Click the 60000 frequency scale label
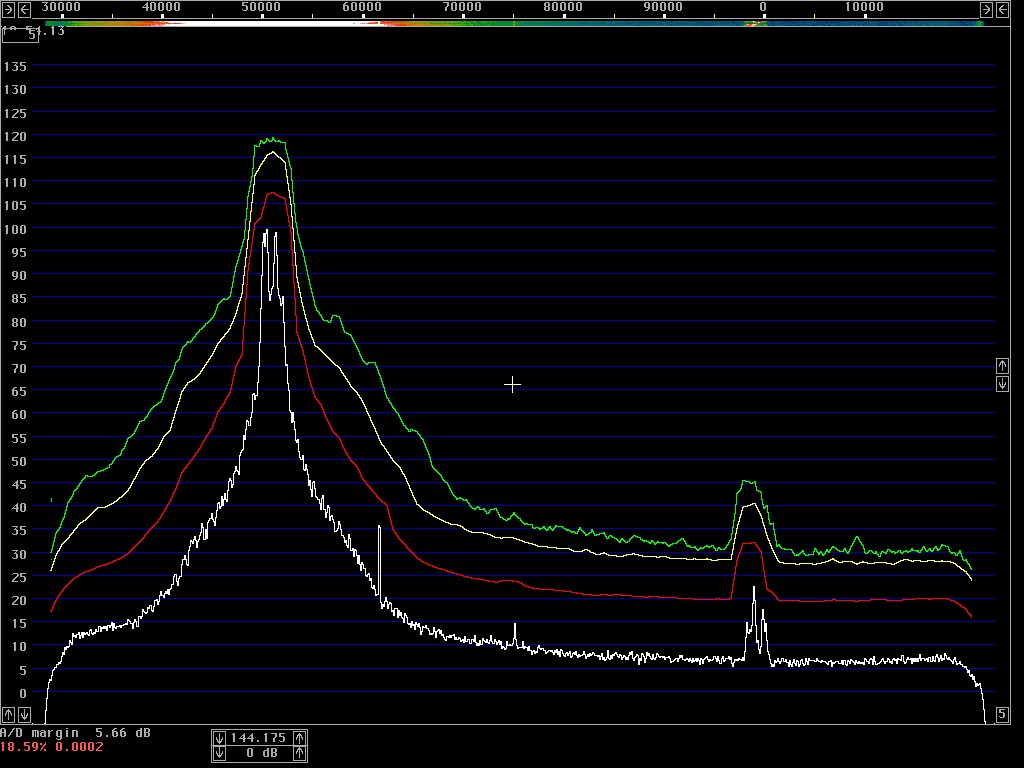The width and height of the screenshot is (1024, 768). point(362,7)
